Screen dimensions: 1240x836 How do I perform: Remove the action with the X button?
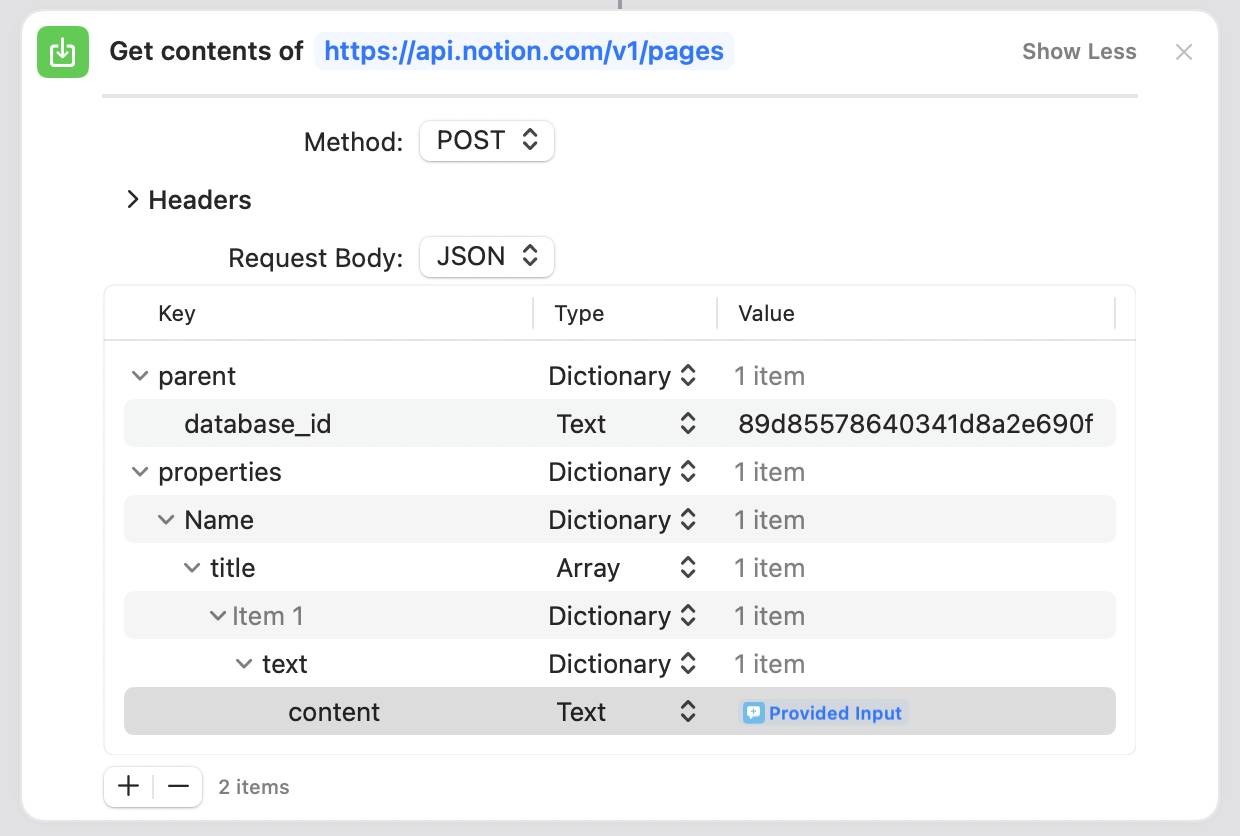[1184, 52]
